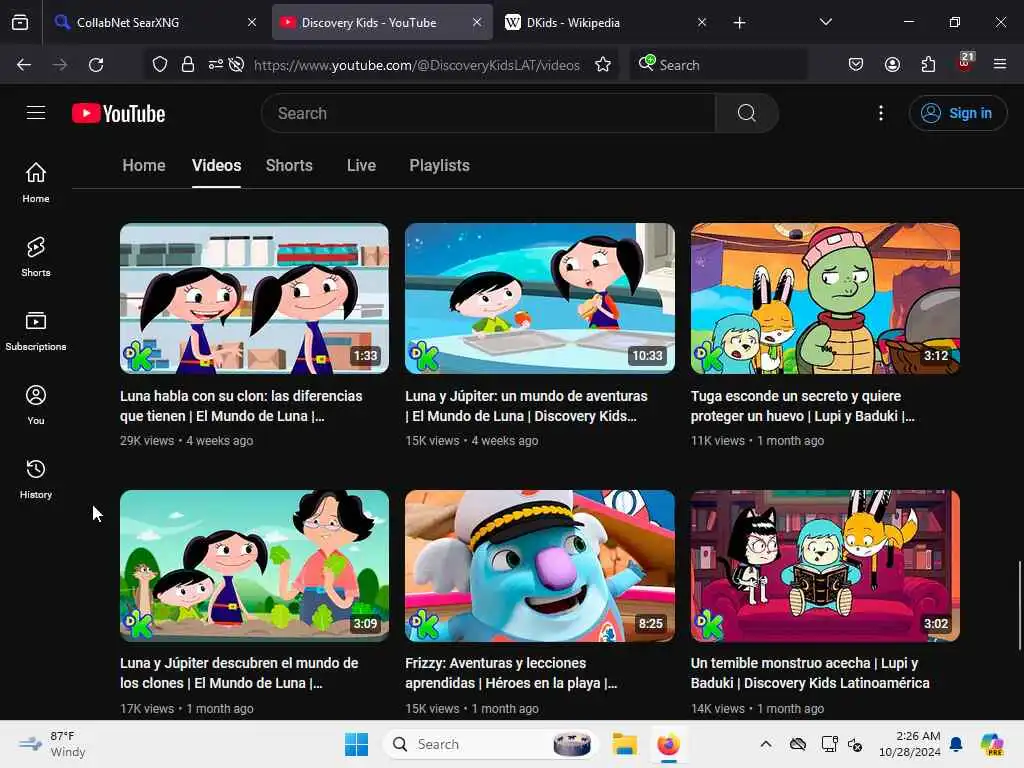Select the channel Videos tab
The image size is (1024, 768).
(x=216, y=165)
